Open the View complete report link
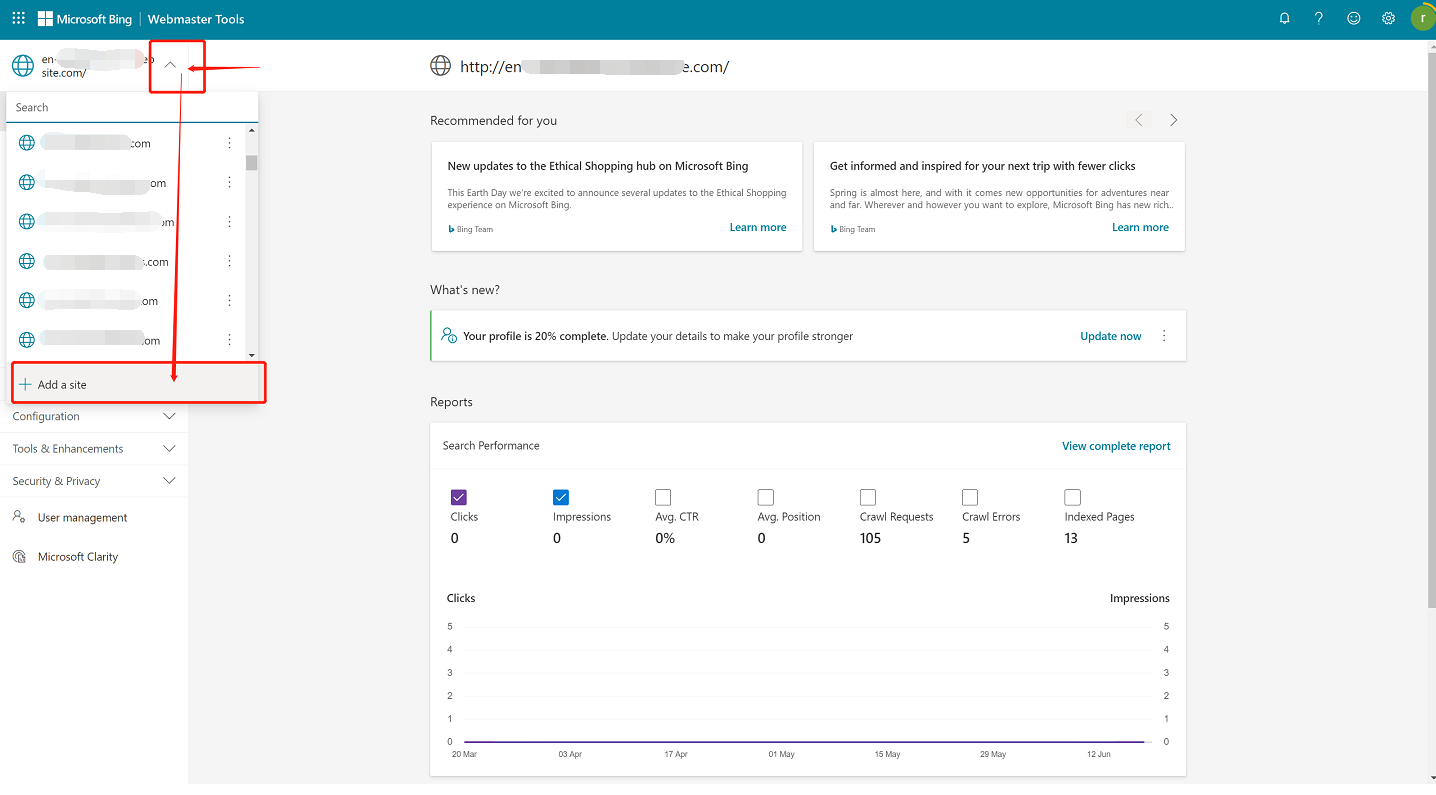 point(1116,446)
